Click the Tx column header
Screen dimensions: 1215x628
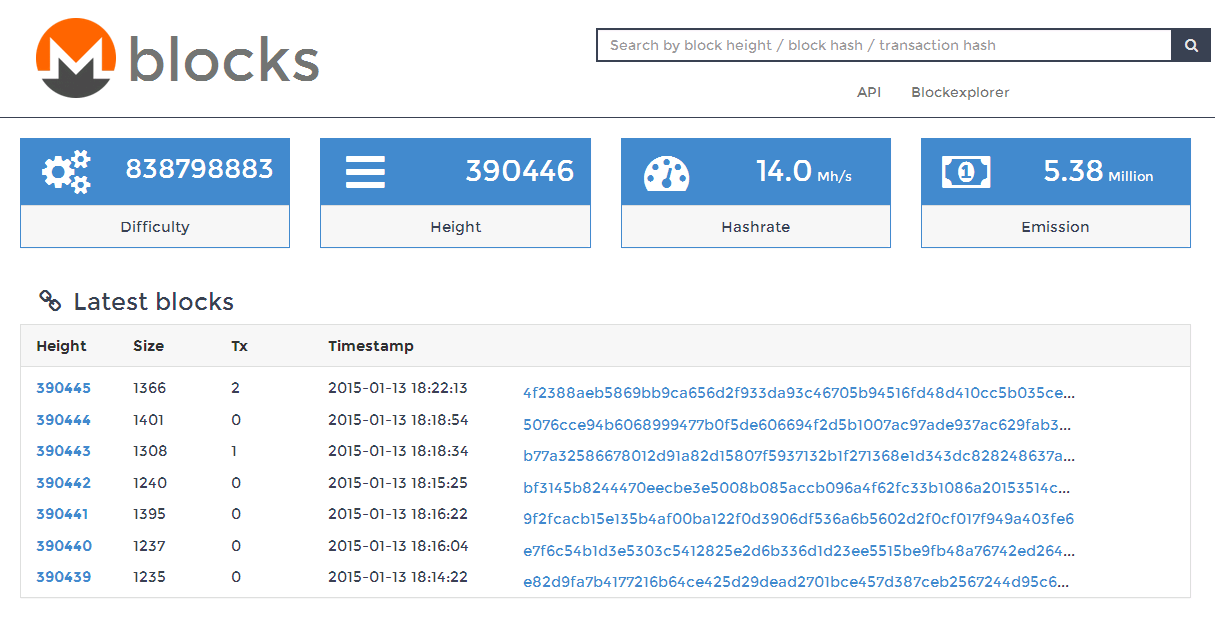240,346
